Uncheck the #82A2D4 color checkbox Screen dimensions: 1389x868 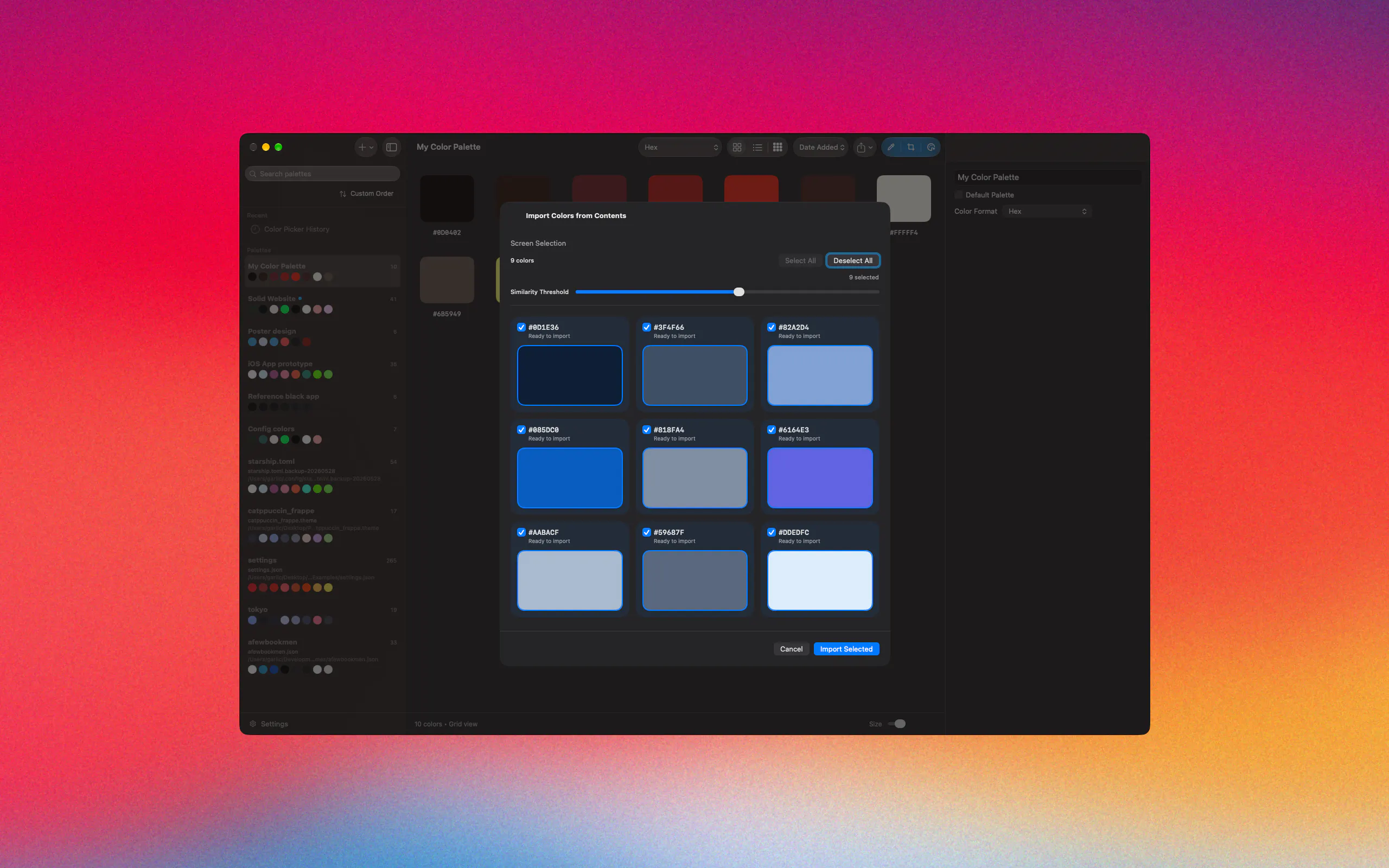(772, 327)
